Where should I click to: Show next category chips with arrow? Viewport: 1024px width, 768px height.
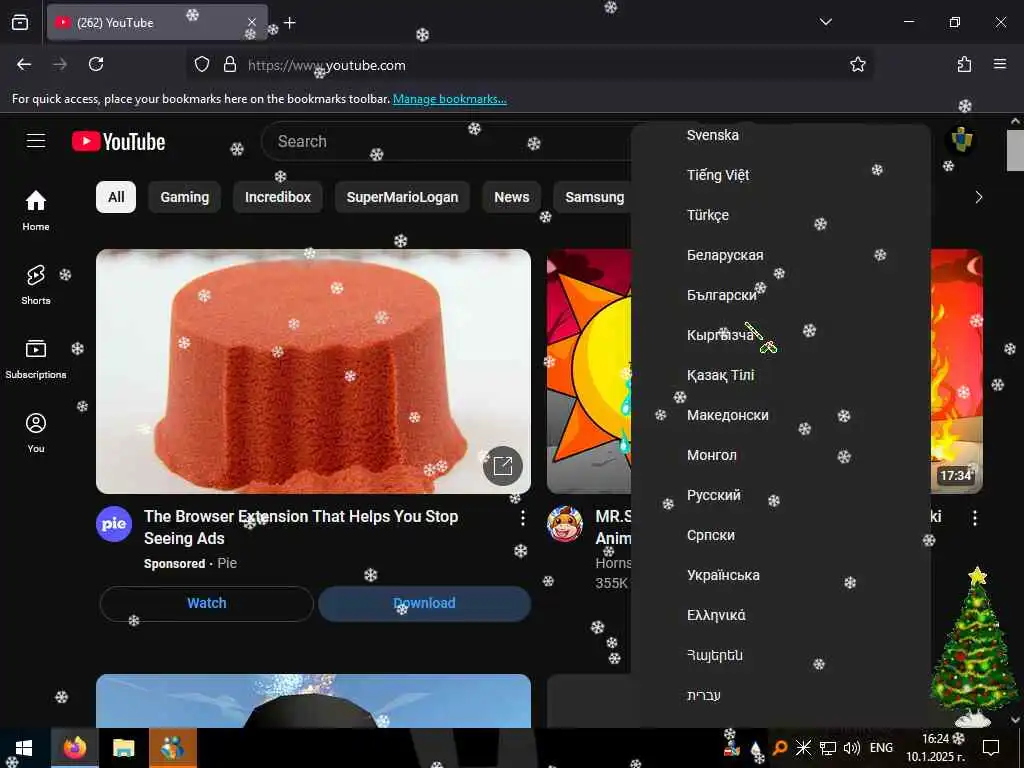pyautogui.click(x=978, y=197)
